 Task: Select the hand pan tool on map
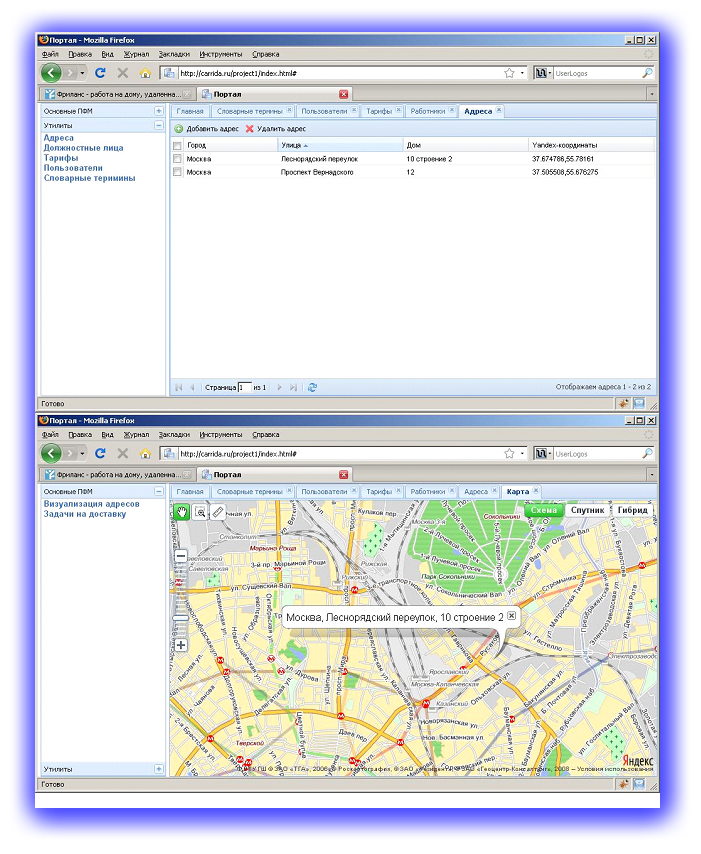pyautogui.click(x=181, y=513)
